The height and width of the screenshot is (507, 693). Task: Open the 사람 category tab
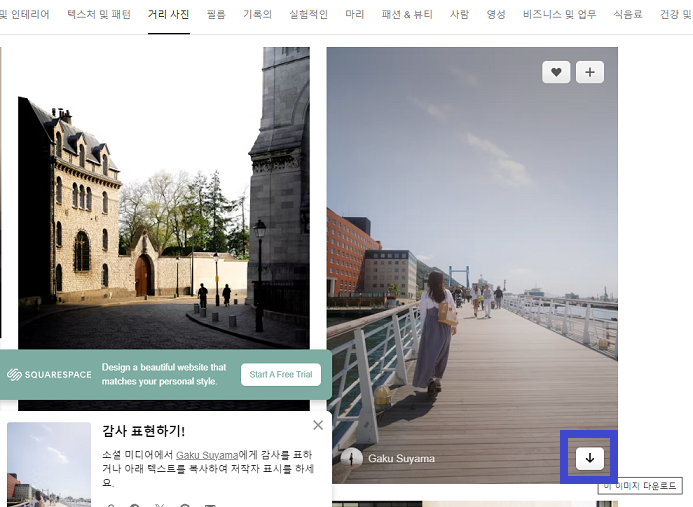pyautogui.click(x=459, y=15)
